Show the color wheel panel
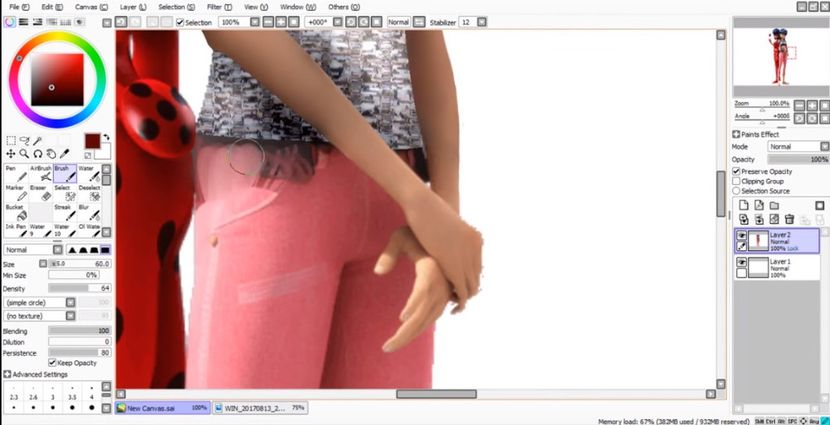This screenshot has width=830, height=425. point(10,22)
